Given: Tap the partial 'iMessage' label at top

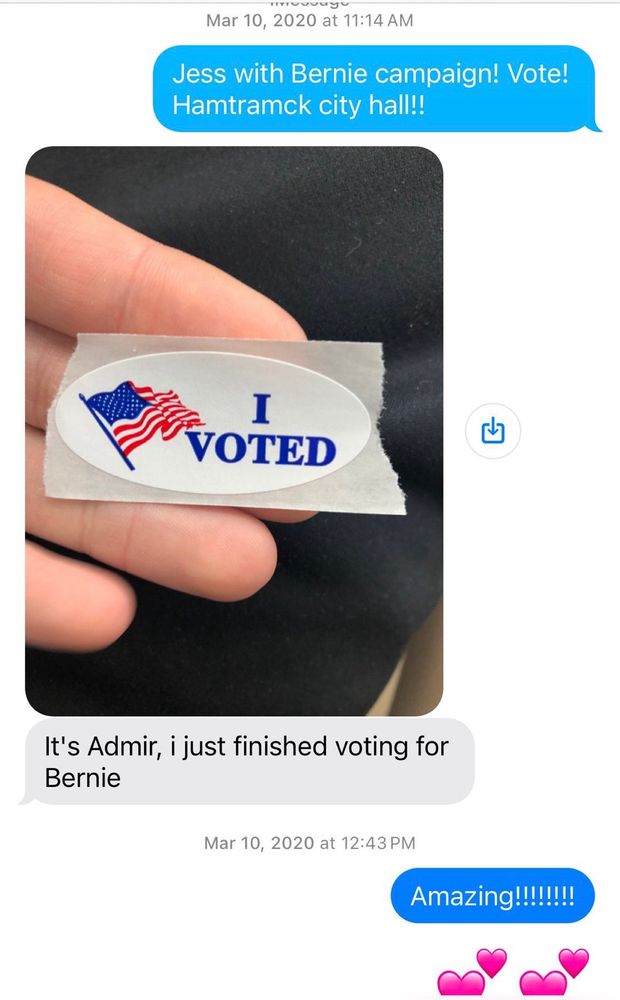Looking at the screenshot, I should point(309,3).
